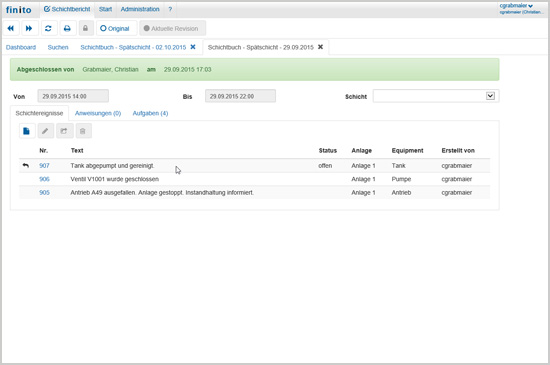Image resolution: width=550 pixels, height=365 pixels.
Task: Open event number 906
Action: click(44, 179)
